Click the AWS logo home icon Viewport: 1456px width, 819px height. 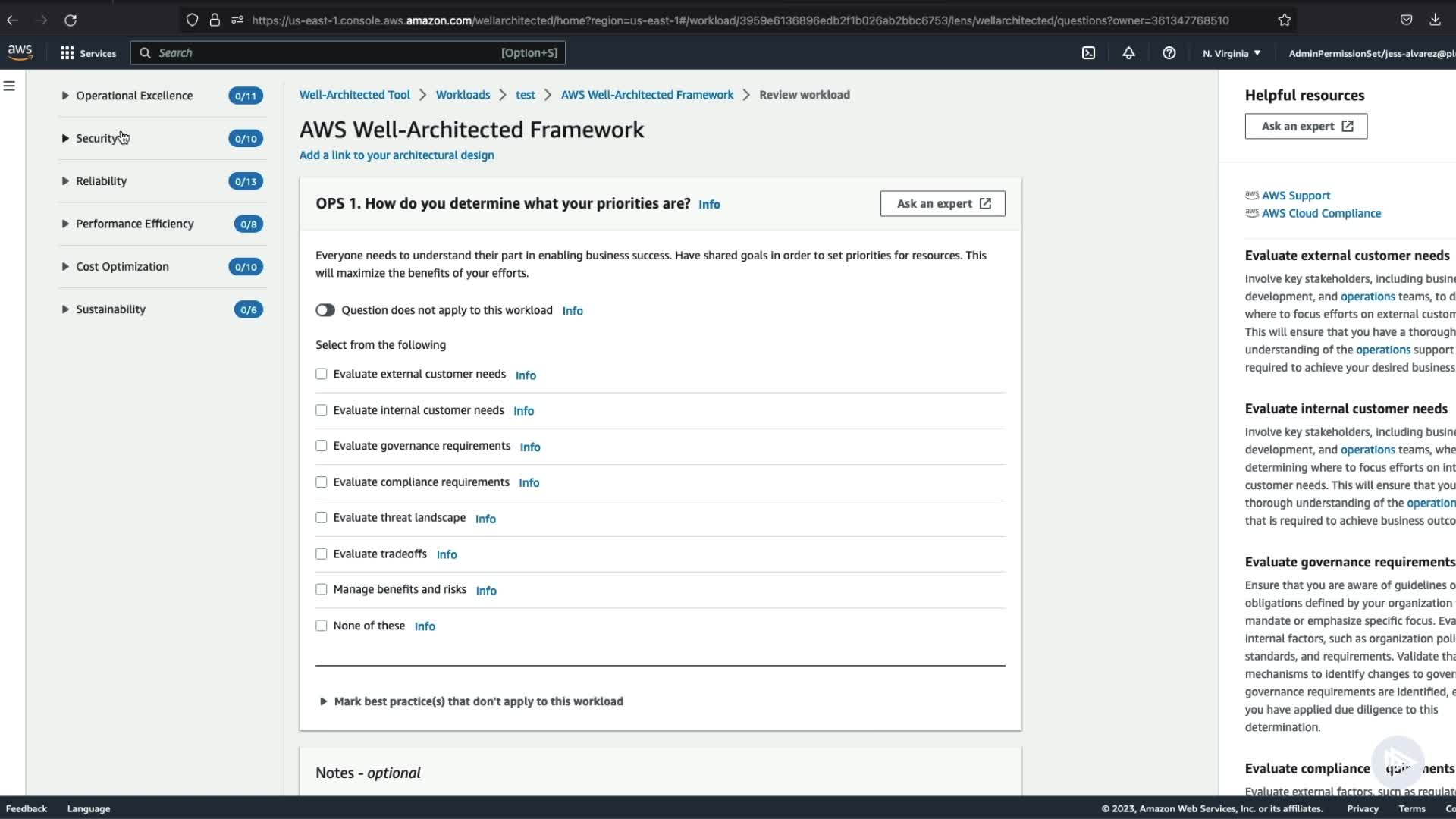[20, 52]
